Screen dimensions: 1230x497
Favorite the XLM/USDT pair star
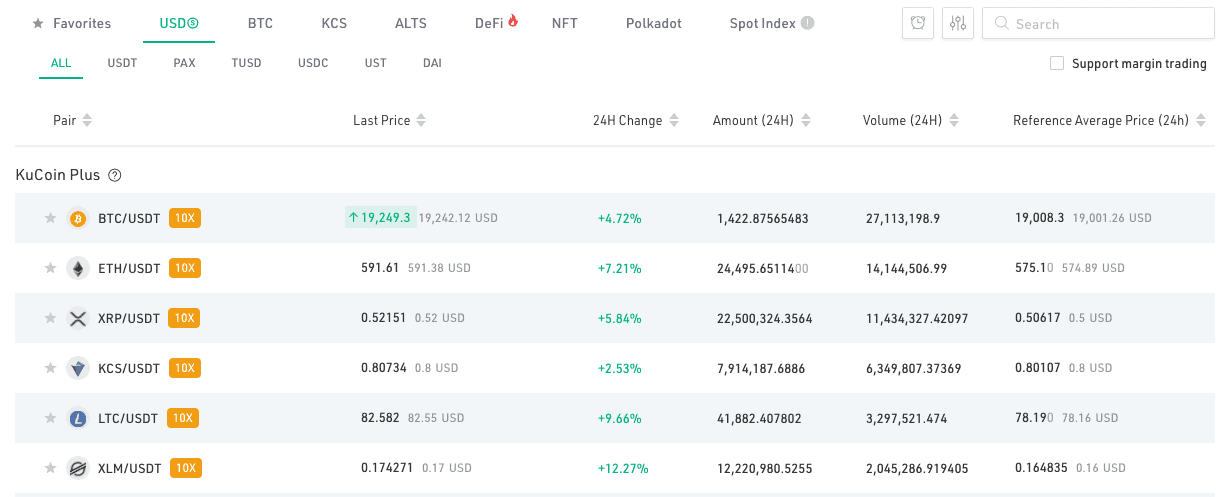[x=50, y=468]
